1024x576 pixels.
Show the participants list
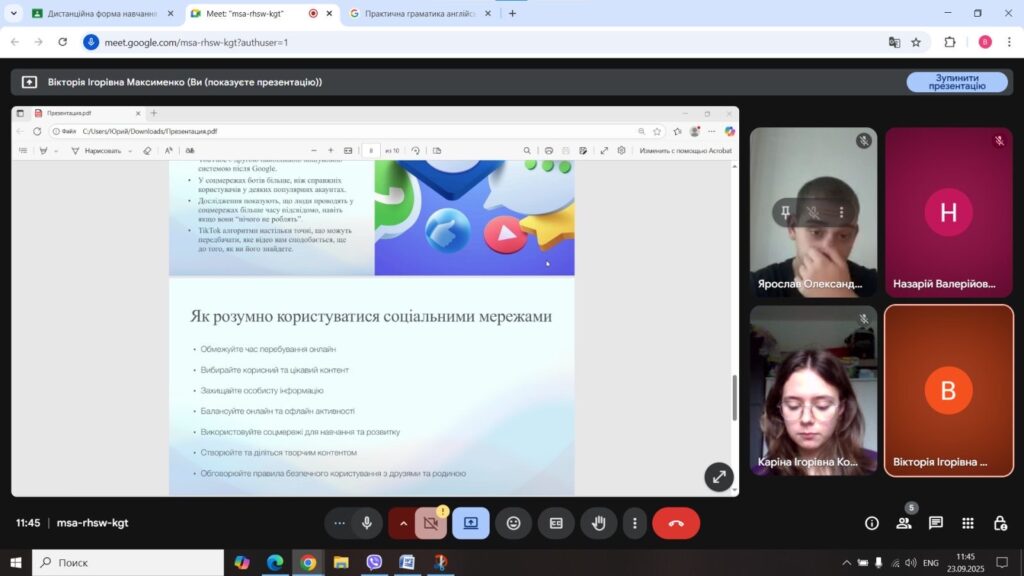click(x=904, y=523)
